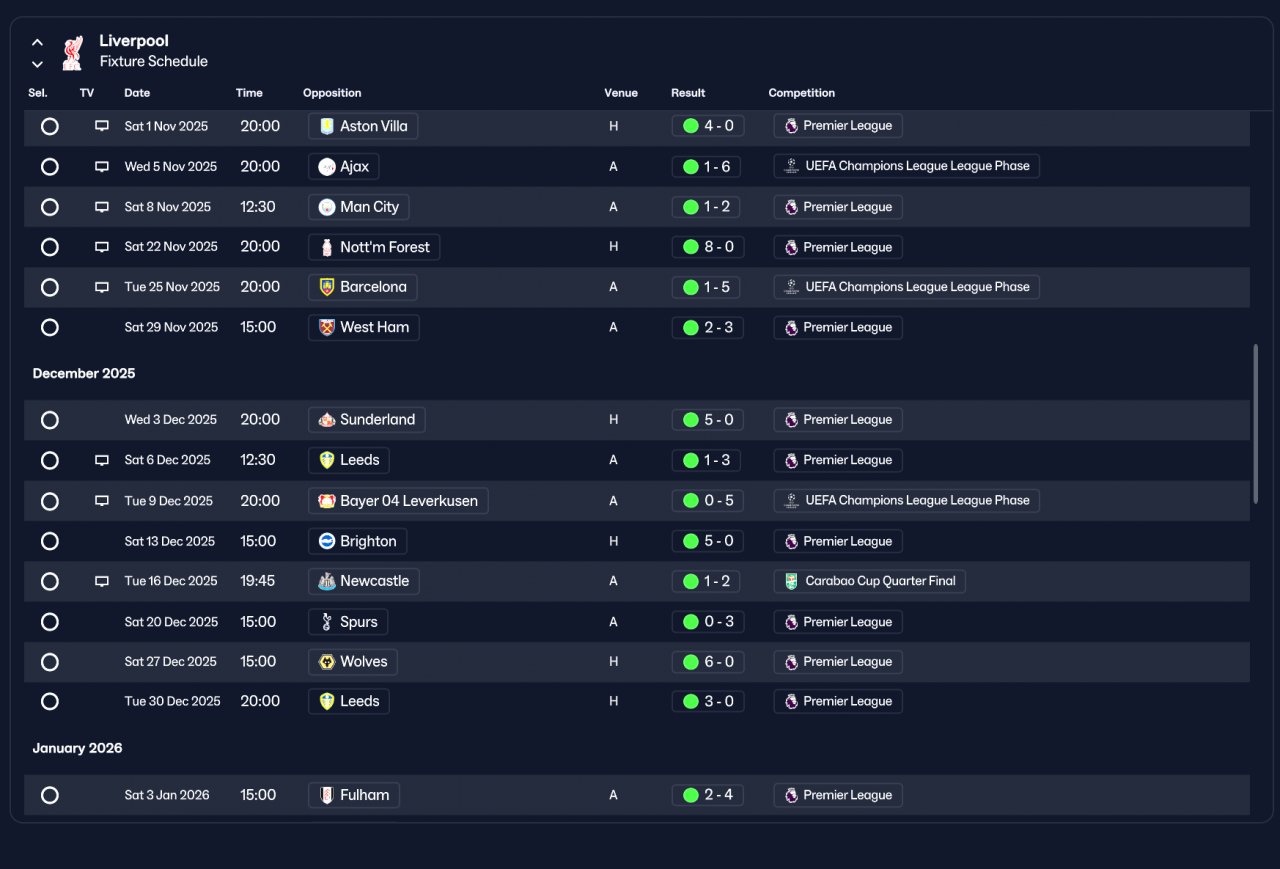The width and height of the screenshot is (1280, 869).
Task: Open the 6 - 0 result against Wolves
Action: (707, 662)
